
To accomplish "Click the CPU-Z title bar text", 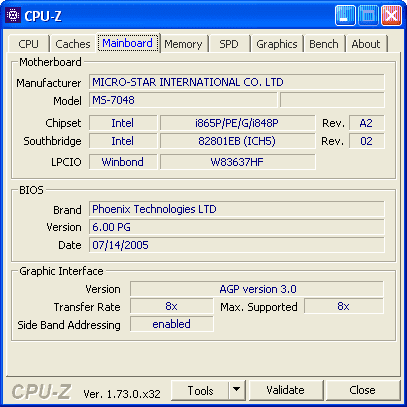I will (43, 16).
